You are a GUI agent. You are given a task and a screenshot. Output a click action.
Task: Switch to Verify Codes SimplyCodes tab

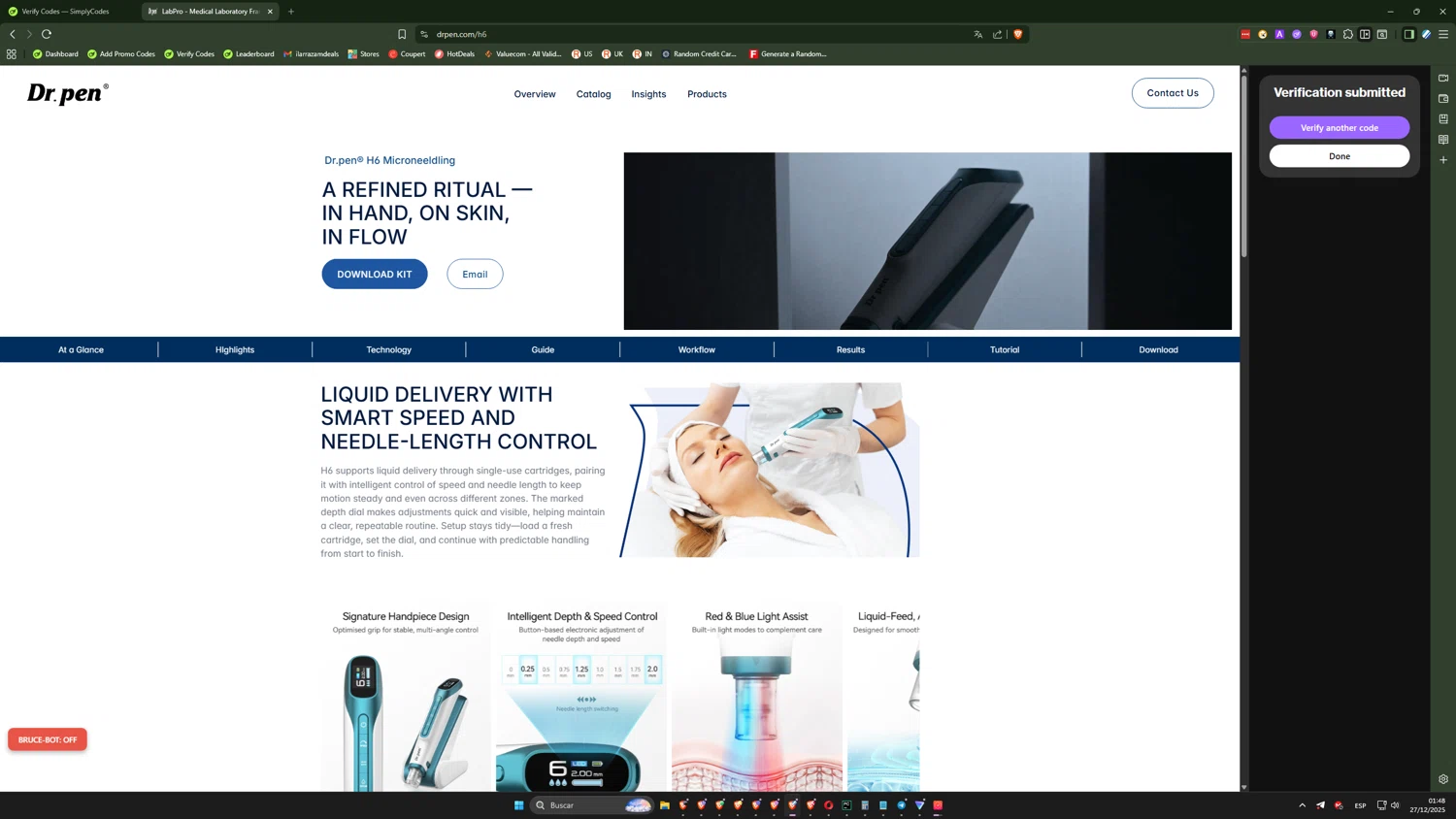[x=66, y=12]
